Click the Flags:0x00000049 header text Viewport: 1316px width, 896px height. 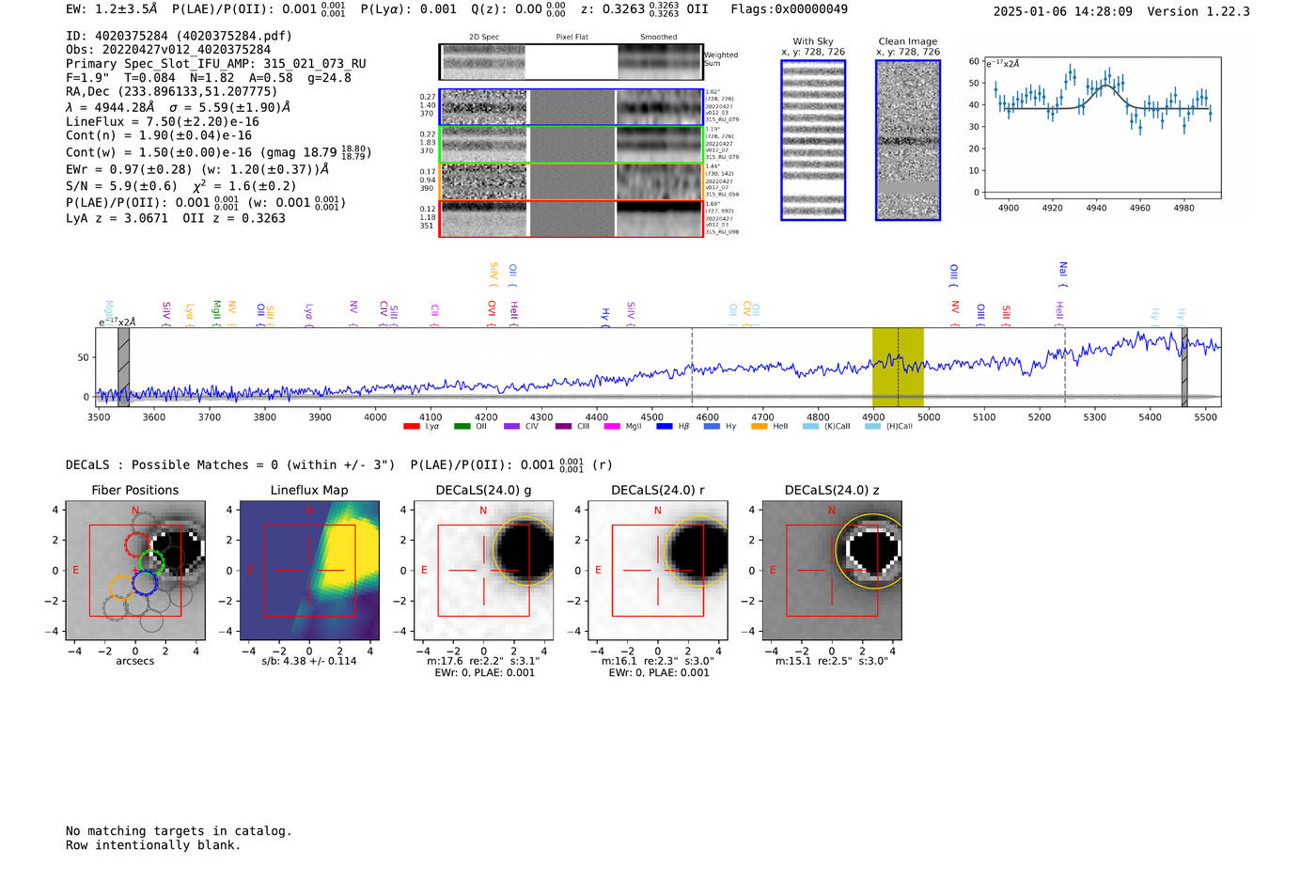[789, 8]
